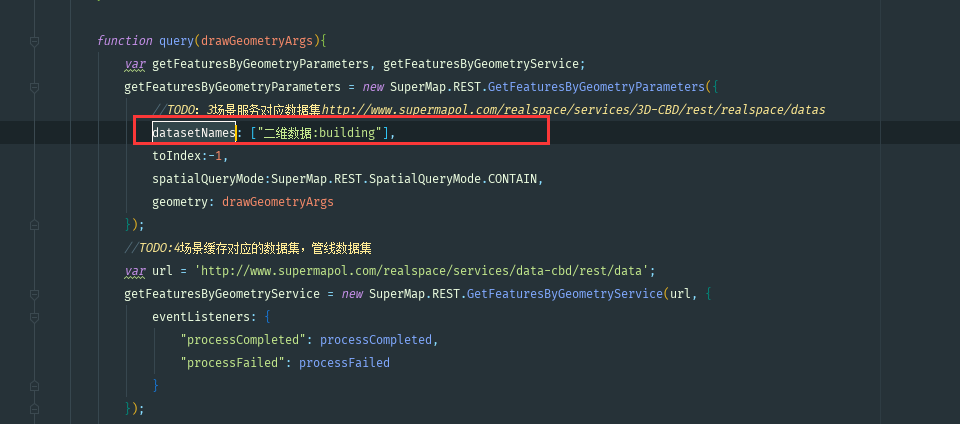Click the toIndex property
The image size is (960, 424).
(177, 156)
